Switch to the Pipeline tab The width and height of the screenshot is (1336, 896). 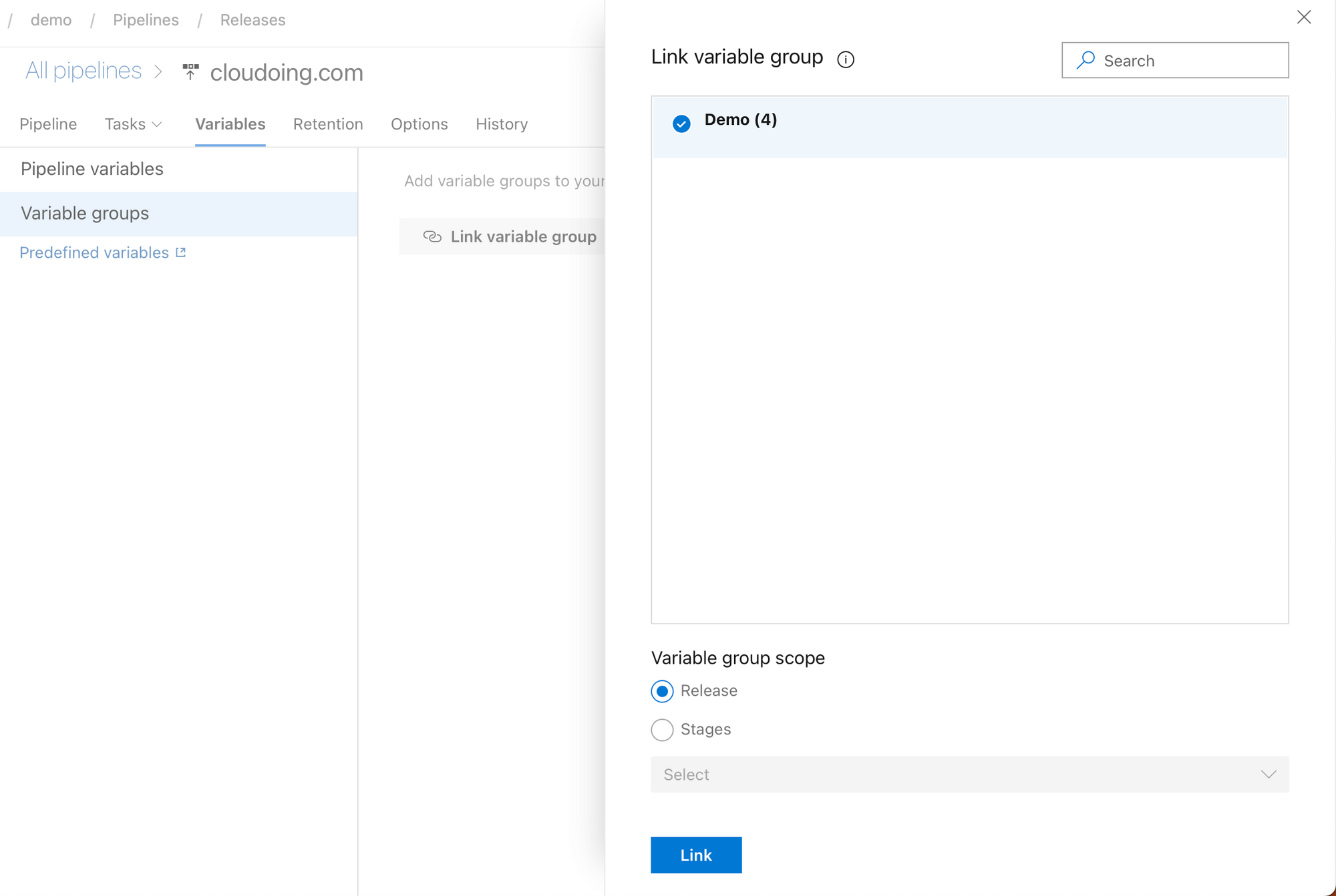coord(48,124)
